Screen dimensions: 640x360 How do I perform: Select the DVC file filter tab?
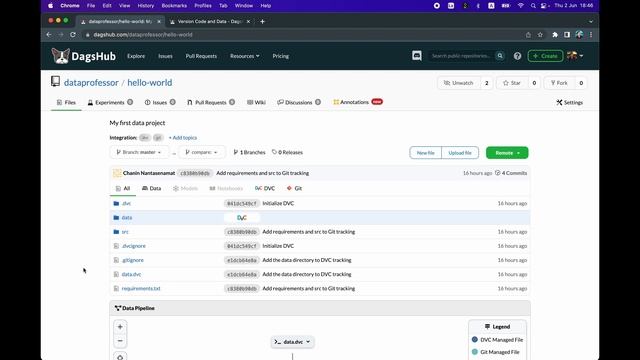(264, 188)
